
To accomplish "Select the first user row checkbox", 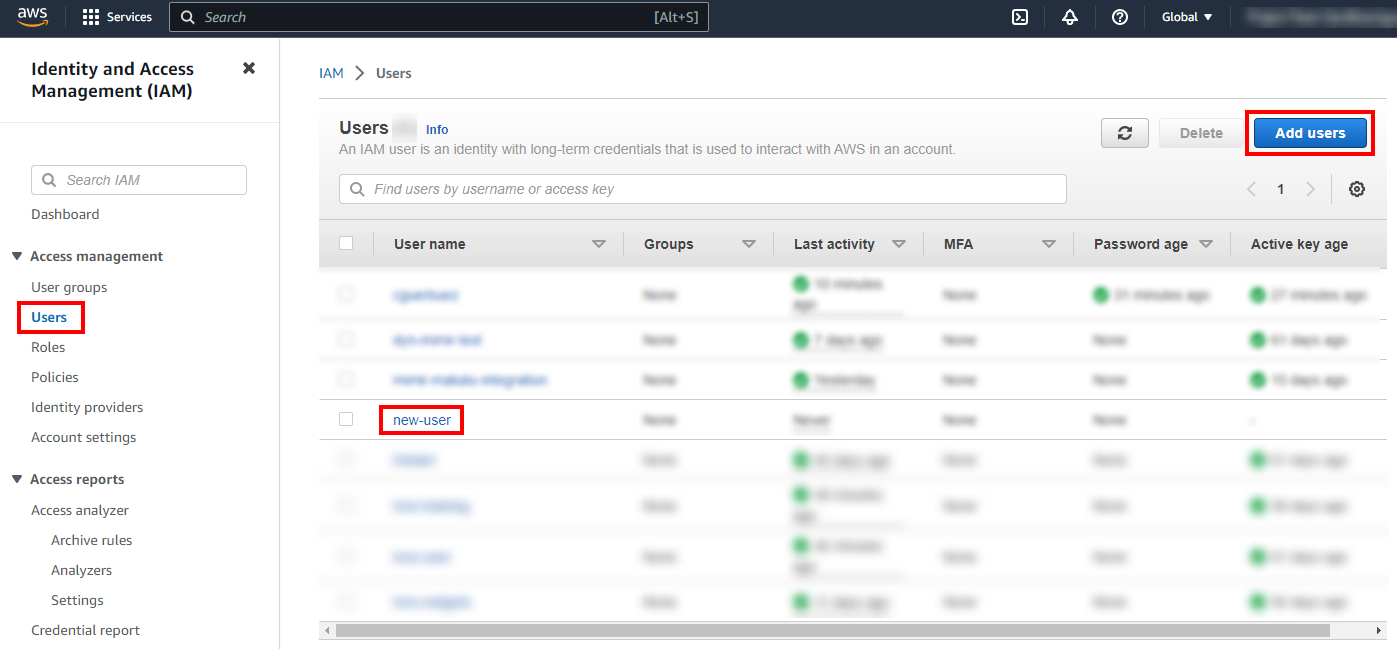I will [x=346, y=294].
